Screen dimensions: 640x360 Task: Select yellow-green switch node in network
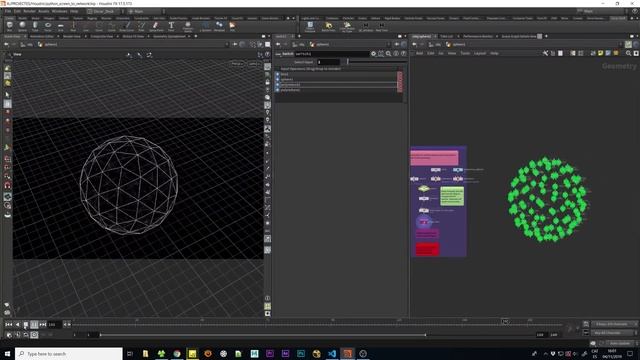click(x=424, y=189)
